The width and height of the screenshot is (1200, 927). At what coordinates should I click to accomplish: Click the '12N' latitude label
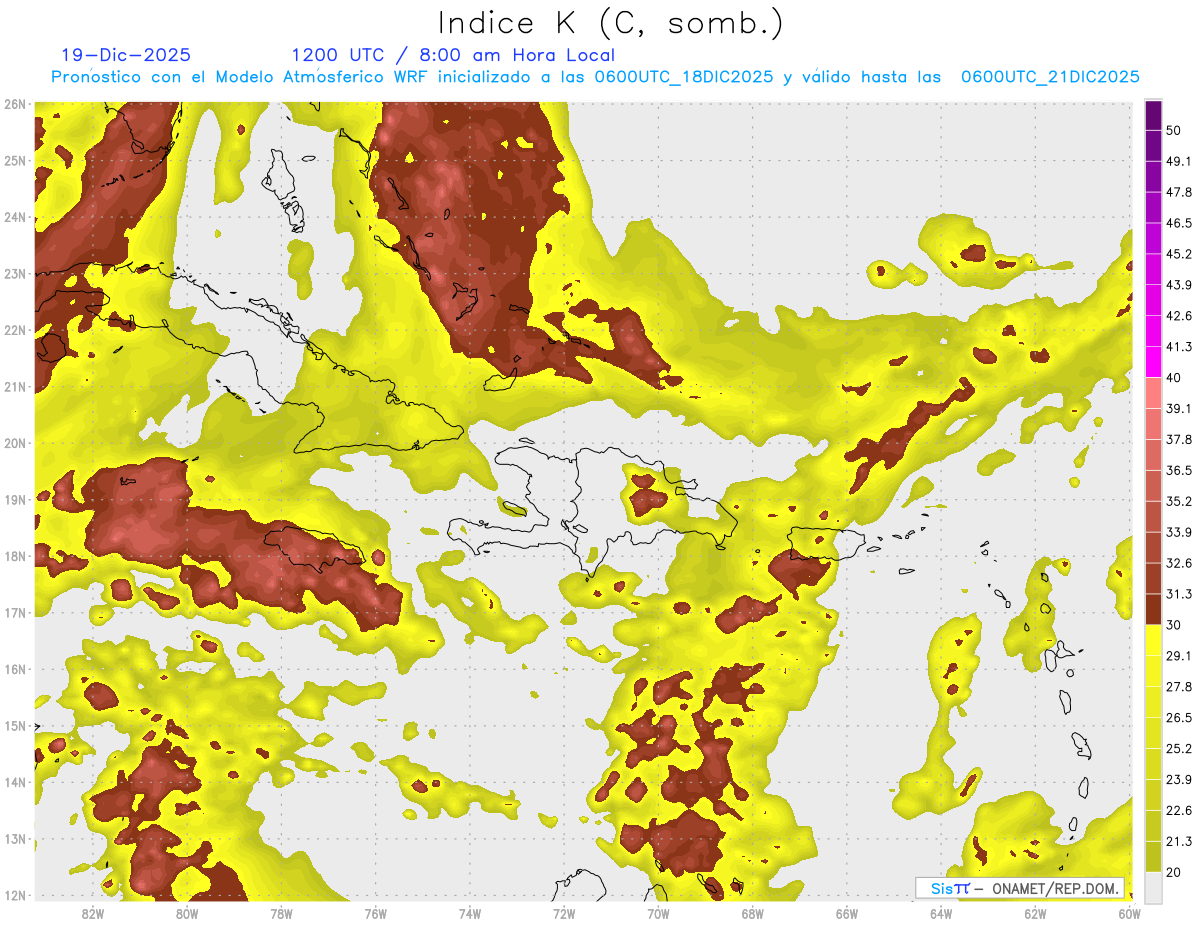[15, 895]
